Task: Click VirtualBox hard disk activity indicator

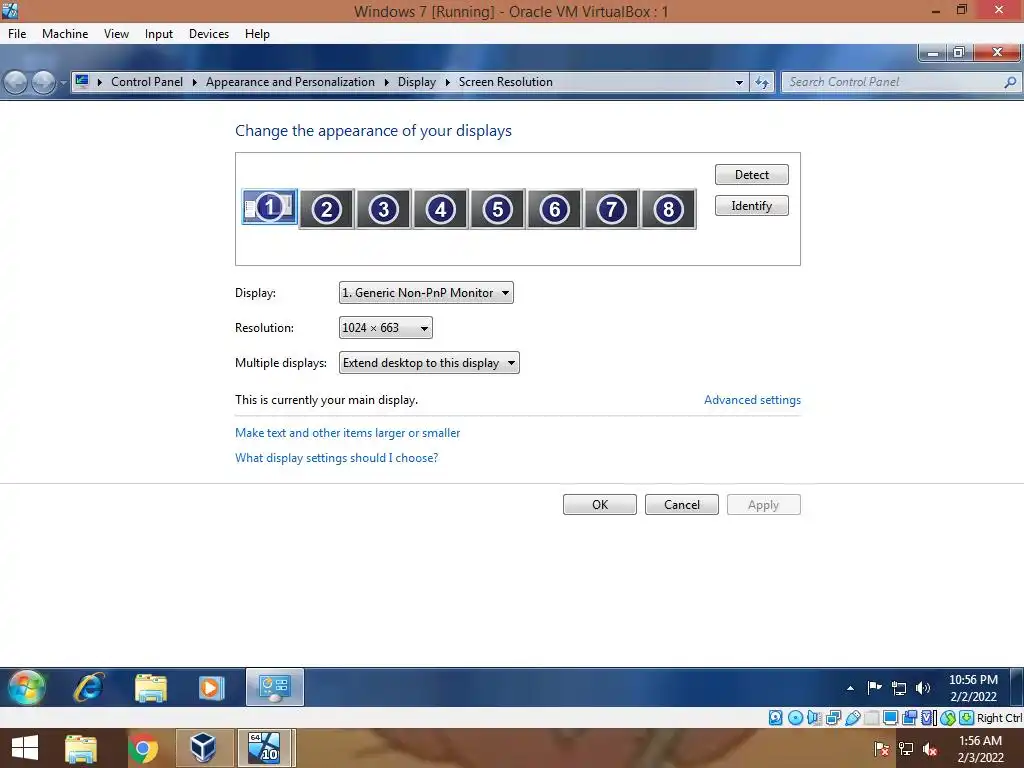Action: (775, 718)
